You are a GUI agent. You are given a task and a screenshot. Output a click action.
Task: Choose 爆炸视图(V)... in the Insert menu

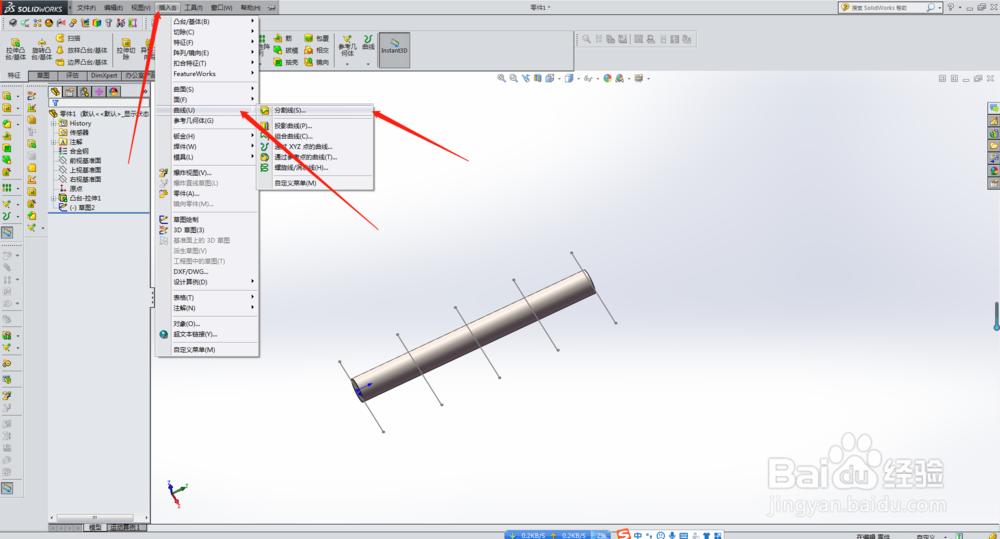(207, 173)
